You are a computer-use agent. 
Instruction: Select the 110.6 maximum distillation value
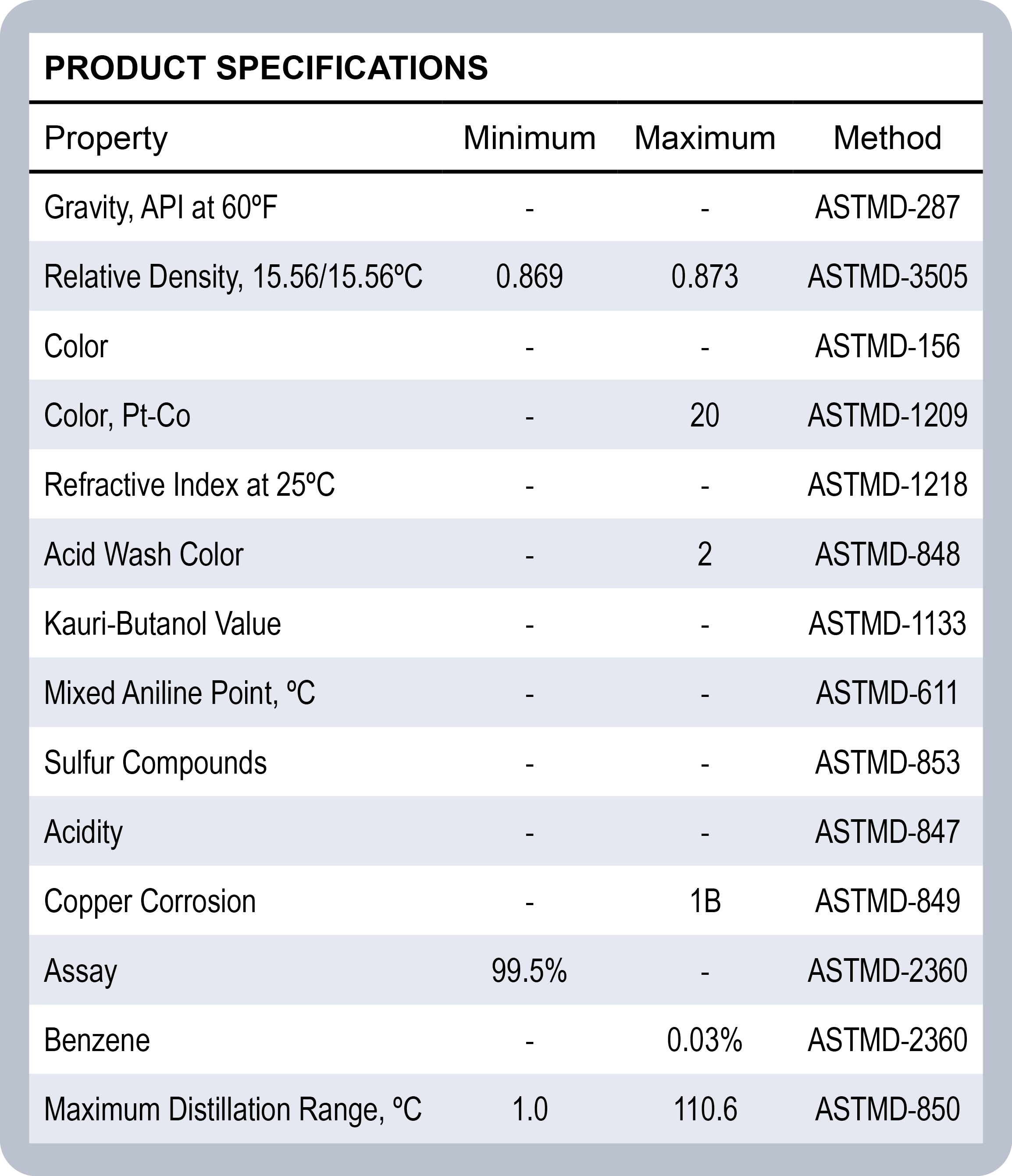click(x=705, y=1109)
